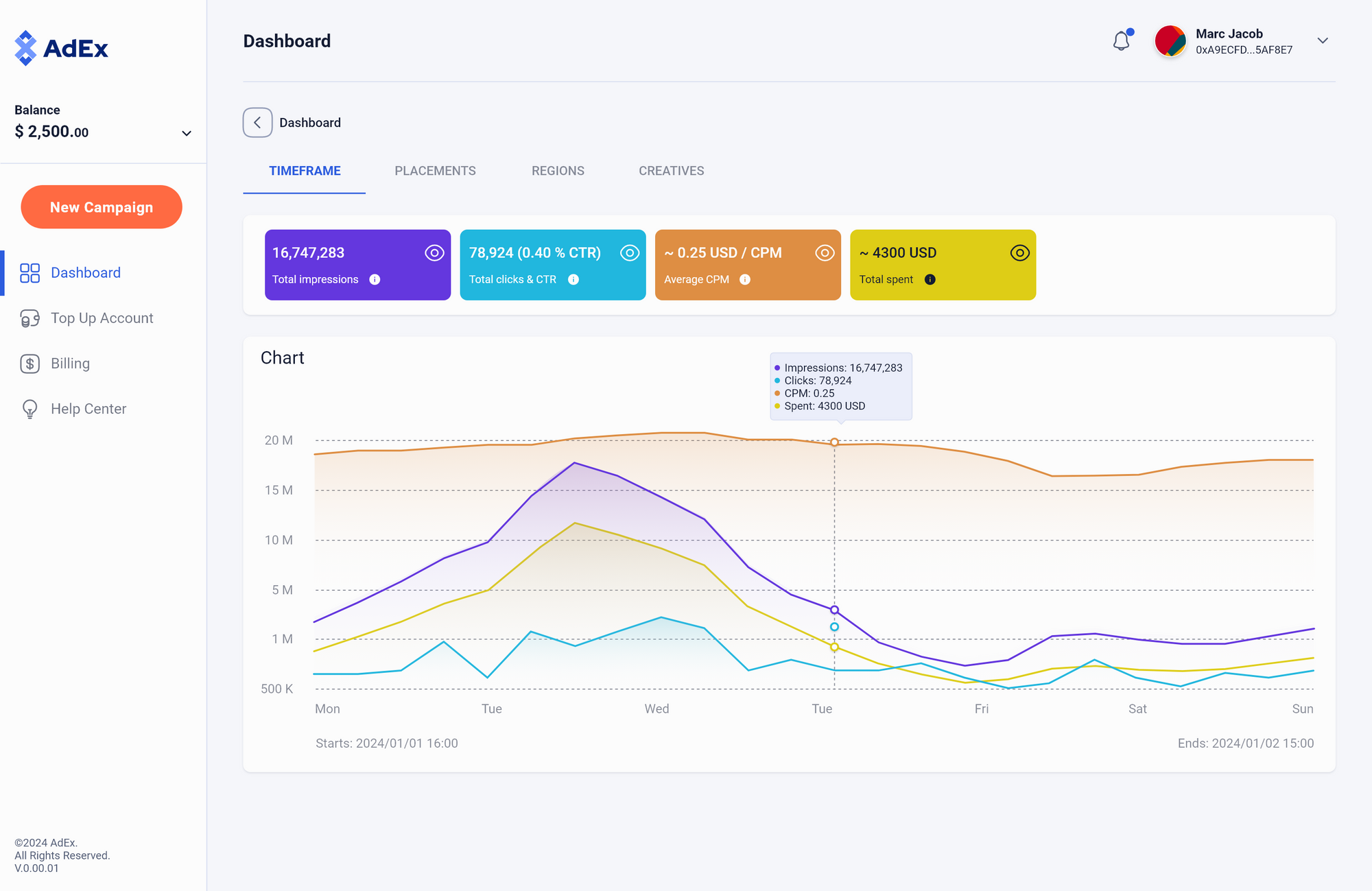Click the Top Up Account menu item

point(101,318)
